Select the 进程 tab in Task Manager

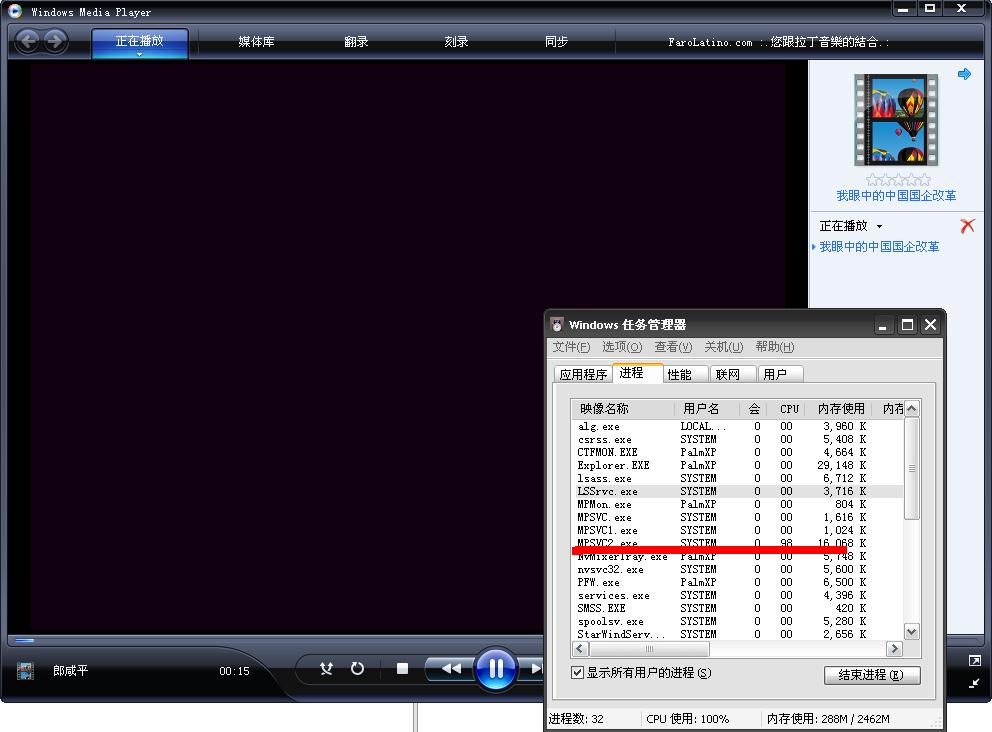(x=637, y=373)
